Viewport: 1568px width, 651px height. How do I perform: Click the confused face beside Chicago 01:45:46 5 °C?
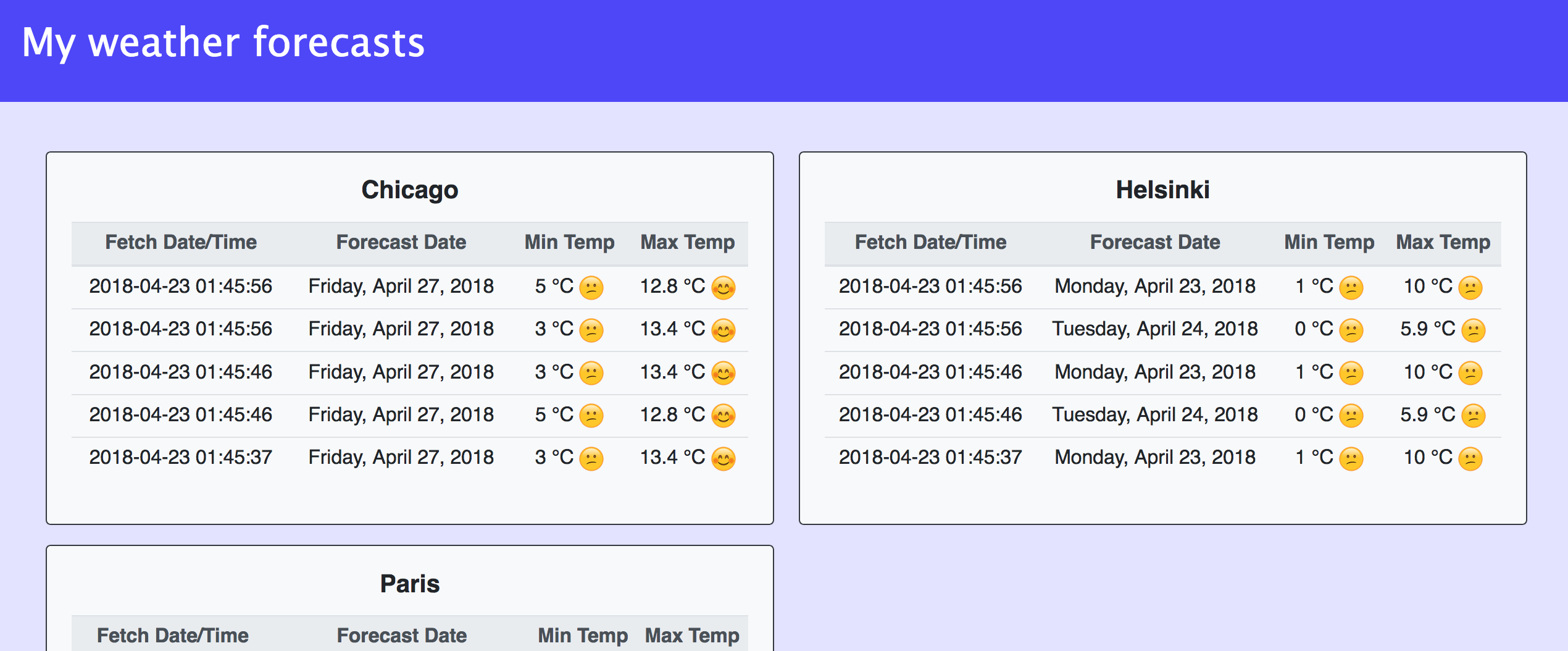click(x=591, y=416)
